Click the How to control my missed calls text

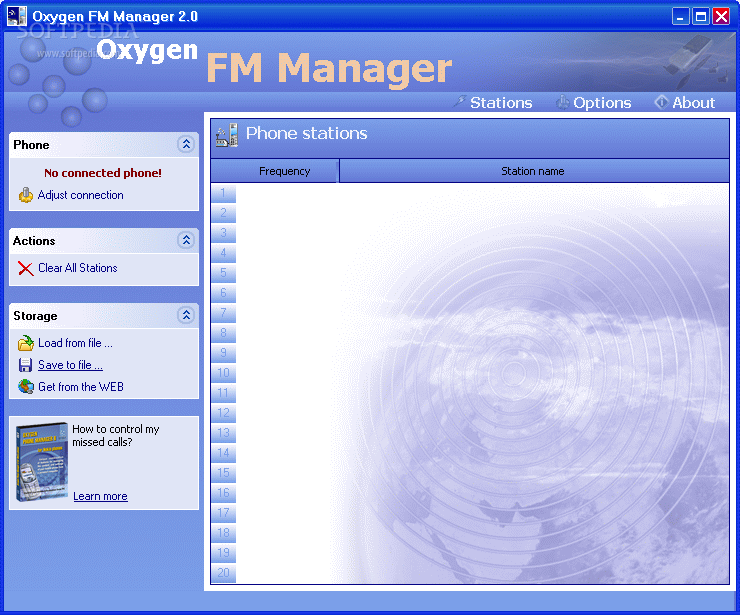click(x=116, y=435)
